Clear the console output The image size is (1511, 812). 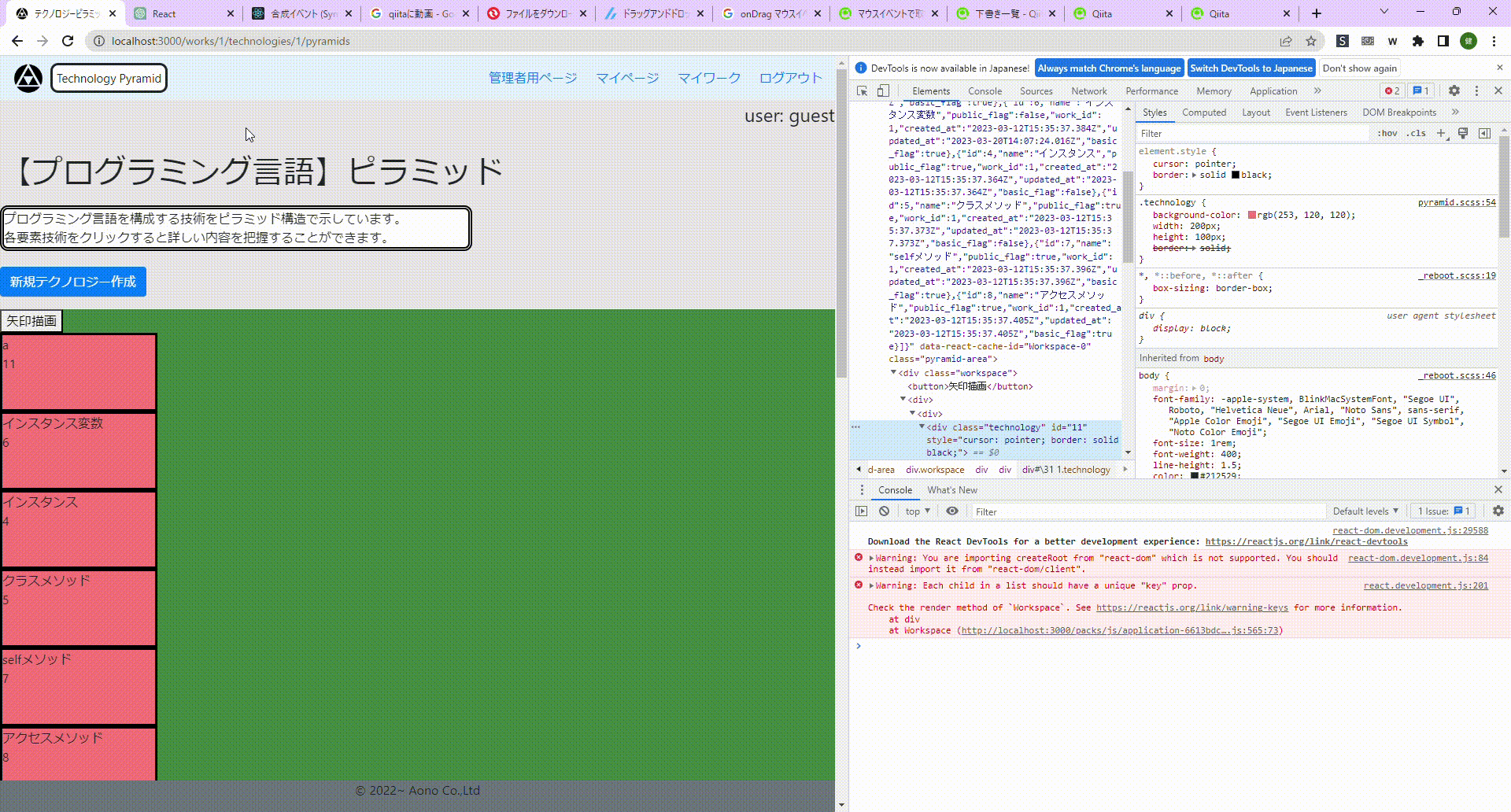[x=885, y=511]
